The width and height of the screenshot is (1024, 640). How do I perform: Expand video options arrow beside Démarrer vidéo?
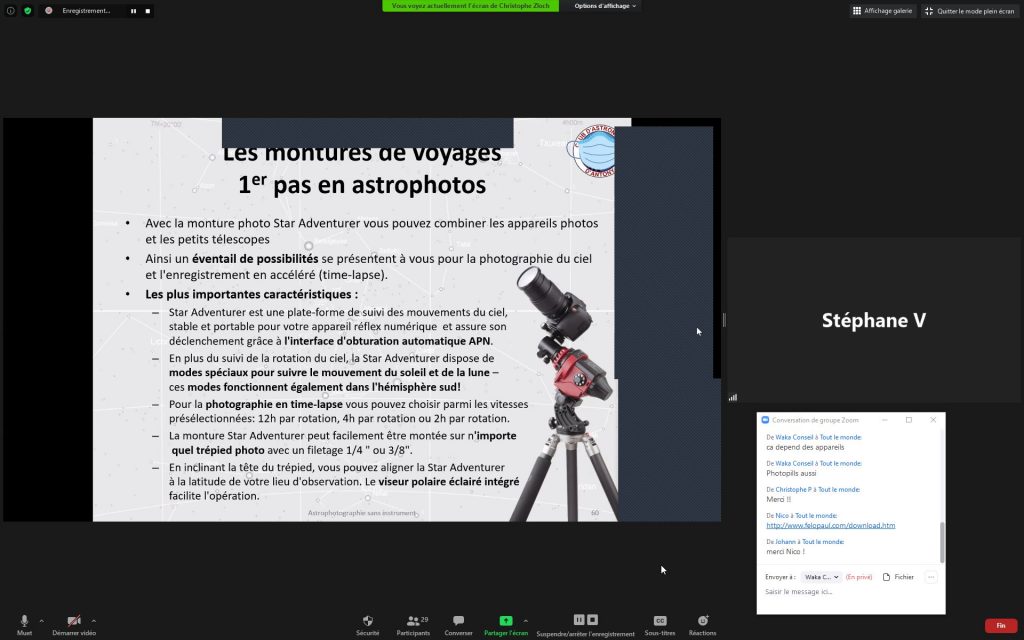point(93,620)
